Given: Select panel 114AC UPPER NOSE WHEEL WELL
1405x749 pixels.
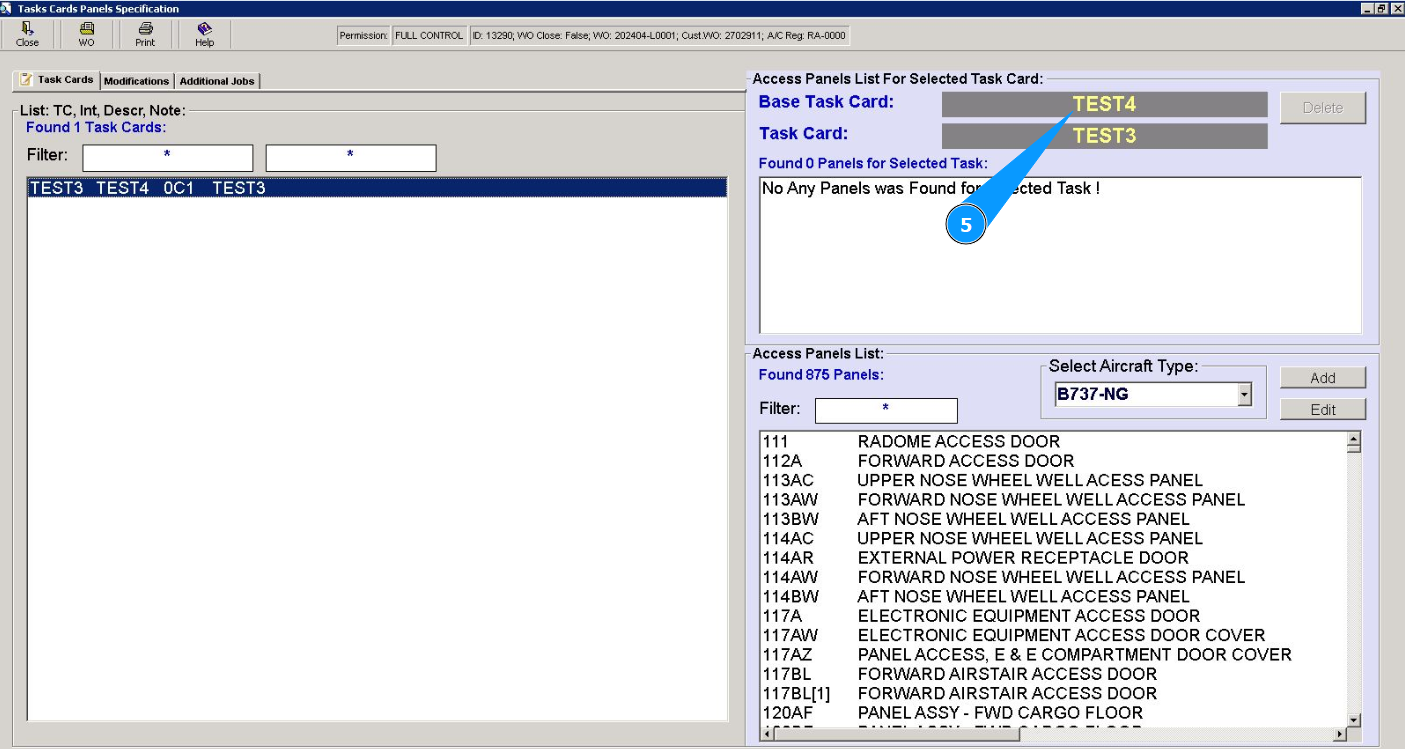Looking at the screenshot, I should coord(1054,538).
